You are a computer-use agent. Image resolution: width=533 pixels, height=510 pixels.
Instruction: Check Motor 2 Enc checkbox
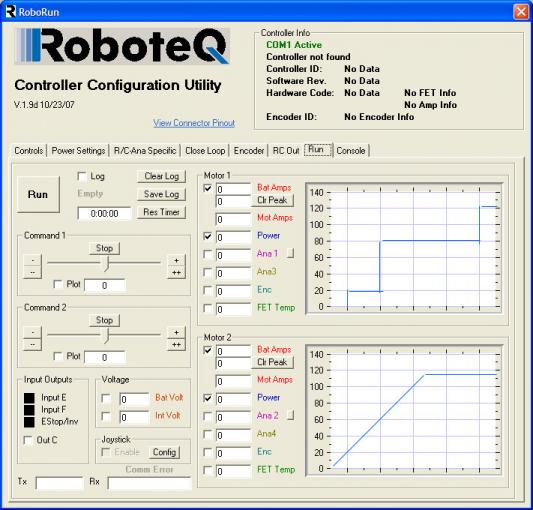207,452
